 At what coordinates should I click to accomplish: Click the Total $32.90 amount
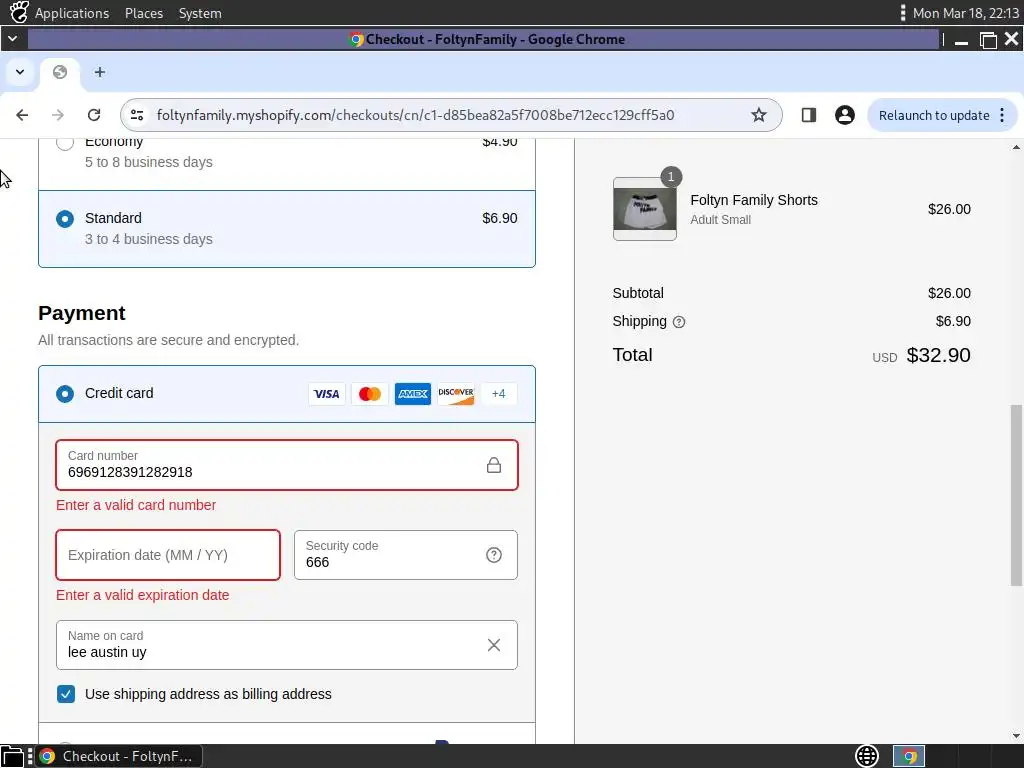tap(938, 355)
